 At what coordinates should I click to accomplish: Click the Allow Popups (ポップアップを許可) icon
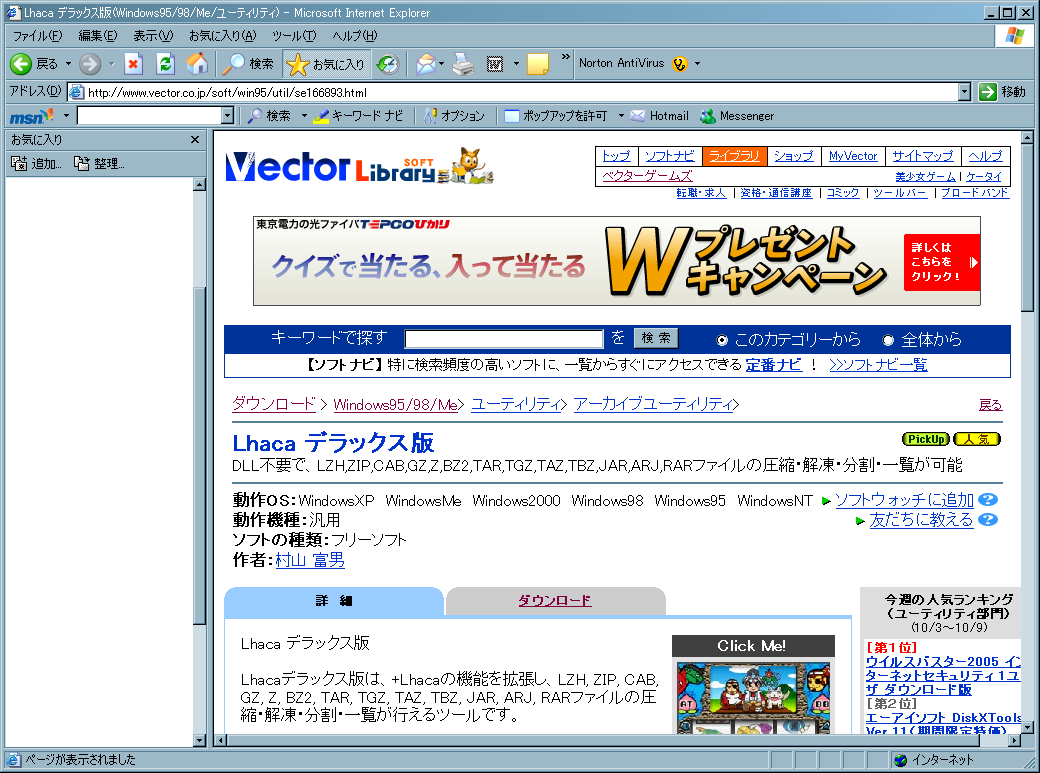(x=511, y=116)
